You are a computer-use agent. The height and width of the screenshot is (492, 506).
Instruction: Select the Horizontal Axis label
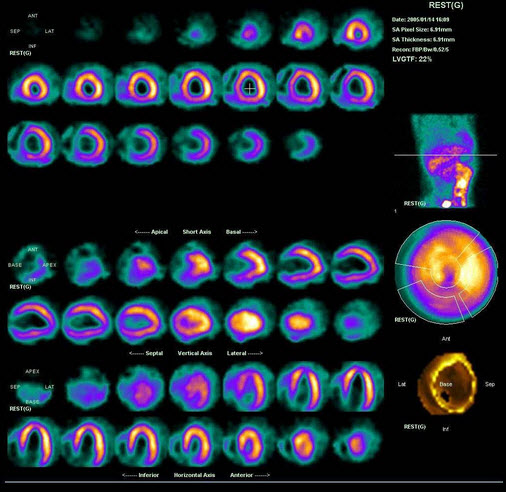click(194, 475)
